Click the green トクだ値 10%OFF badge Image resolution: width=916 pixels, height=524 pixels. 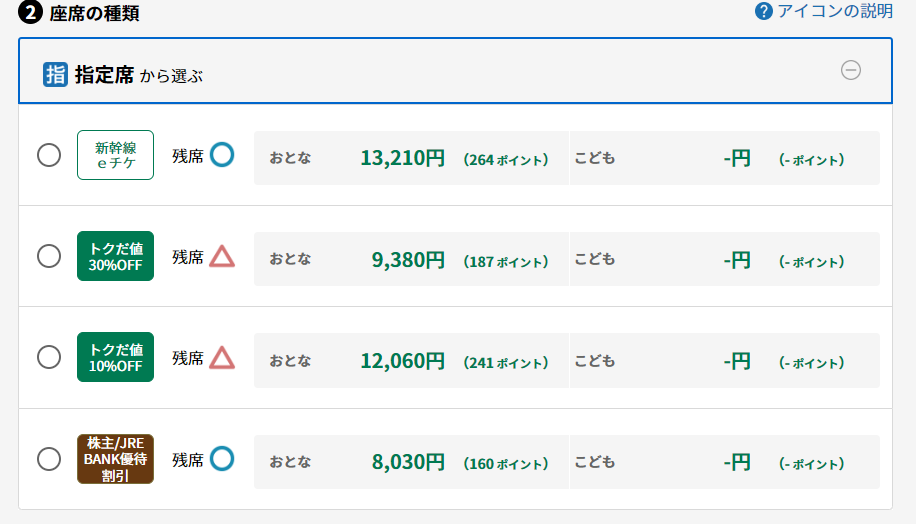[x=116, y=358]
